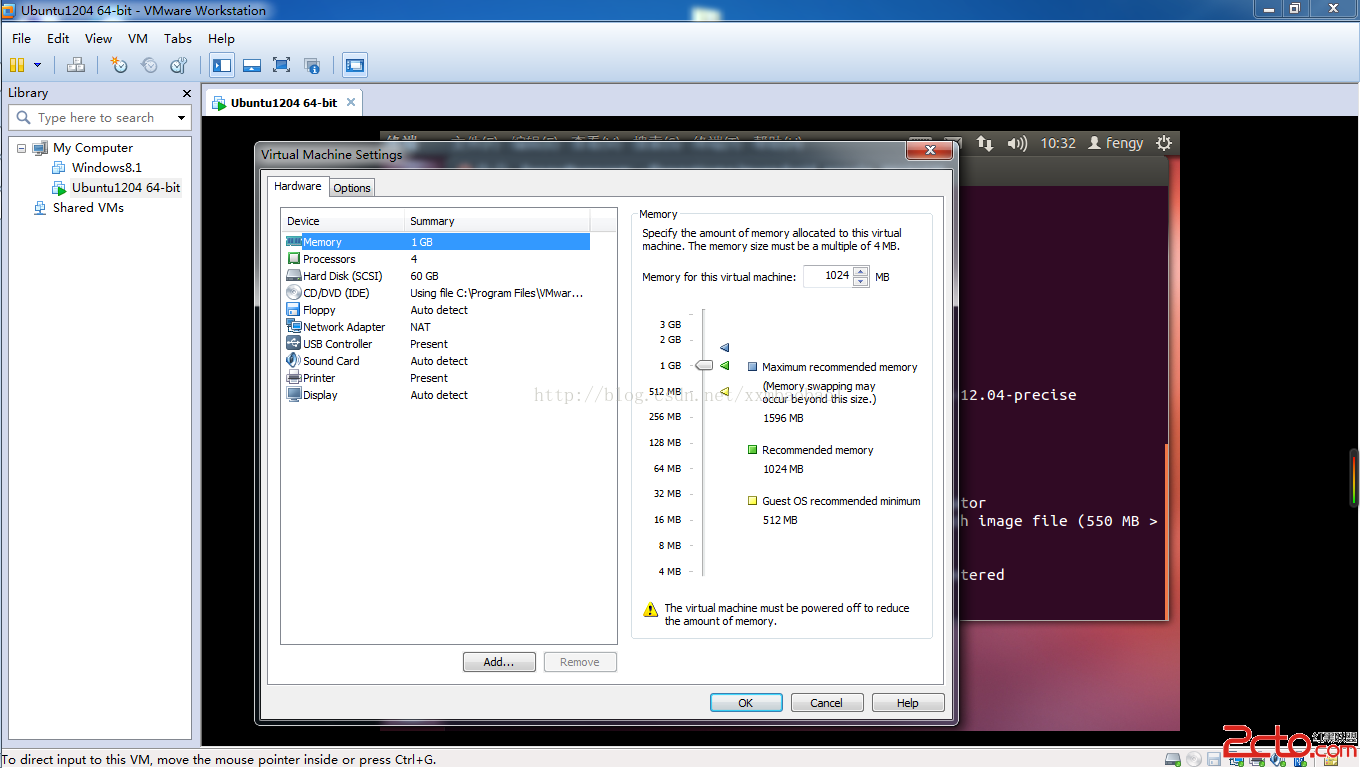Open the Snapshot Manager toolbar icon
The width and height of the screenshot is (1360, 768).
(179, 65)
